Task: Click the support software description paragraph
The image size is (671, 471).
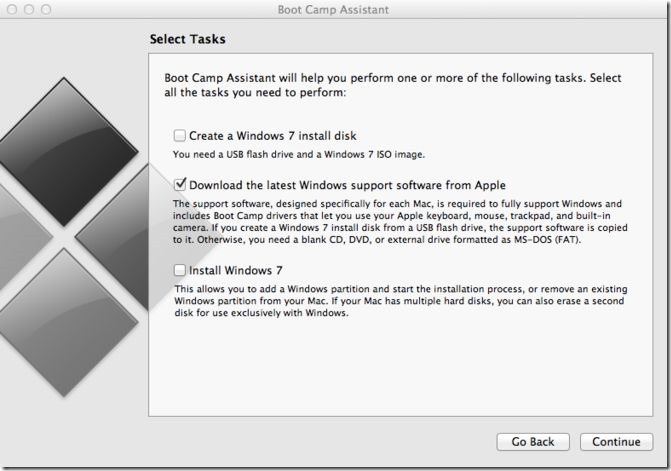Action: pyautogui.click(x=400, y=222)
